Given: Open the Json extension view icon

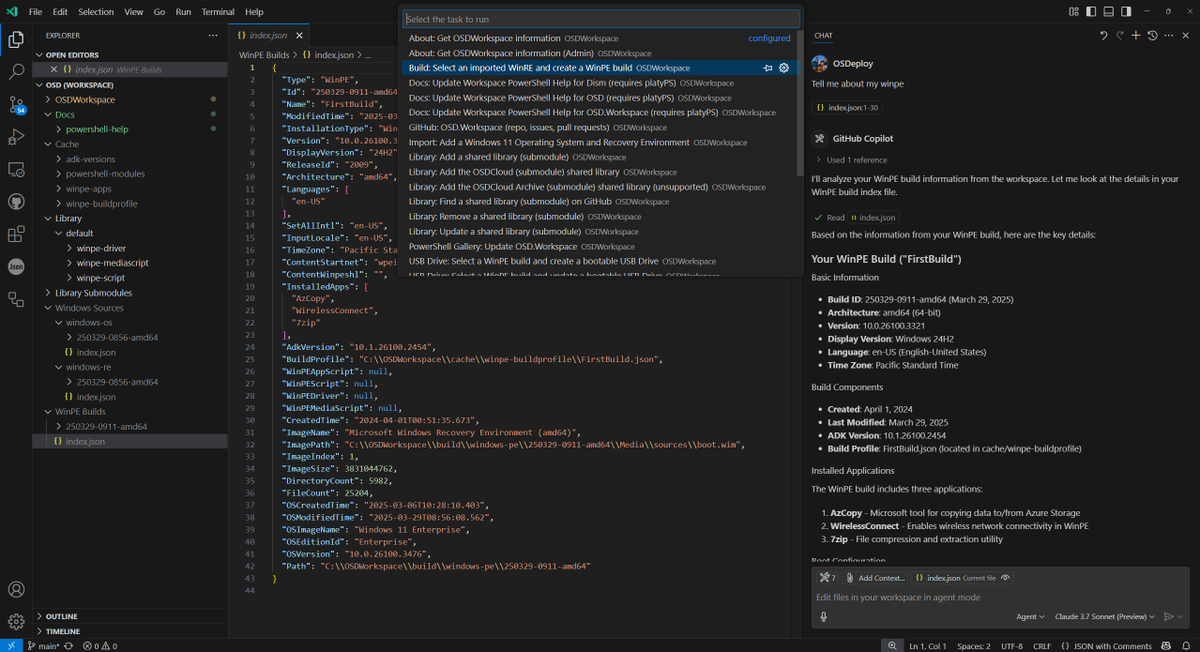Looking at the screenshot, I should click(x=16, y=267).
